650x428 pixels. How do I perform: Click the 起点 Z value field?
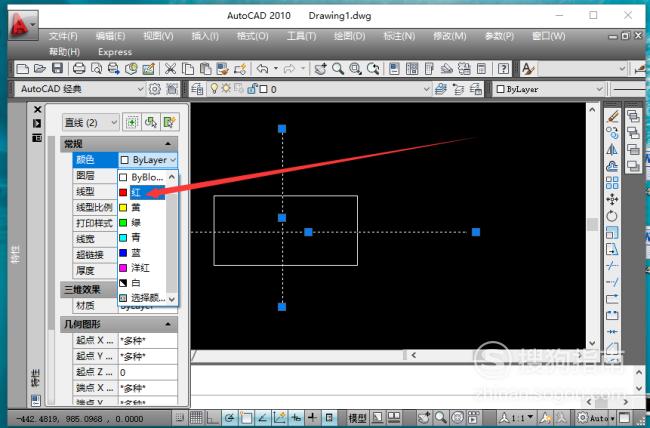click(x=148, y=372)
